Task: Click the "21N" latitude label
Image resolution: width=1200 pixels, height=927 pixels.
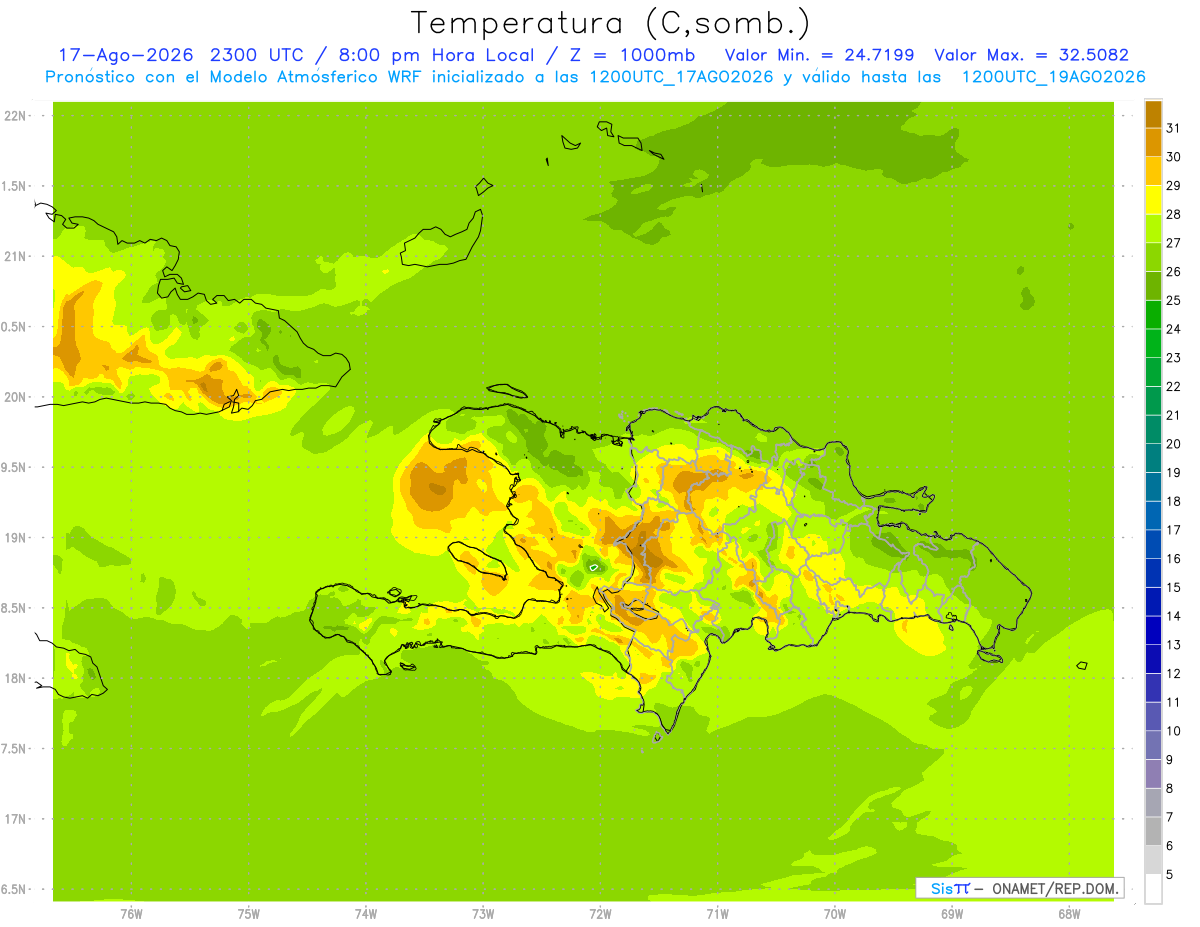Action: (x=14, y=256)
